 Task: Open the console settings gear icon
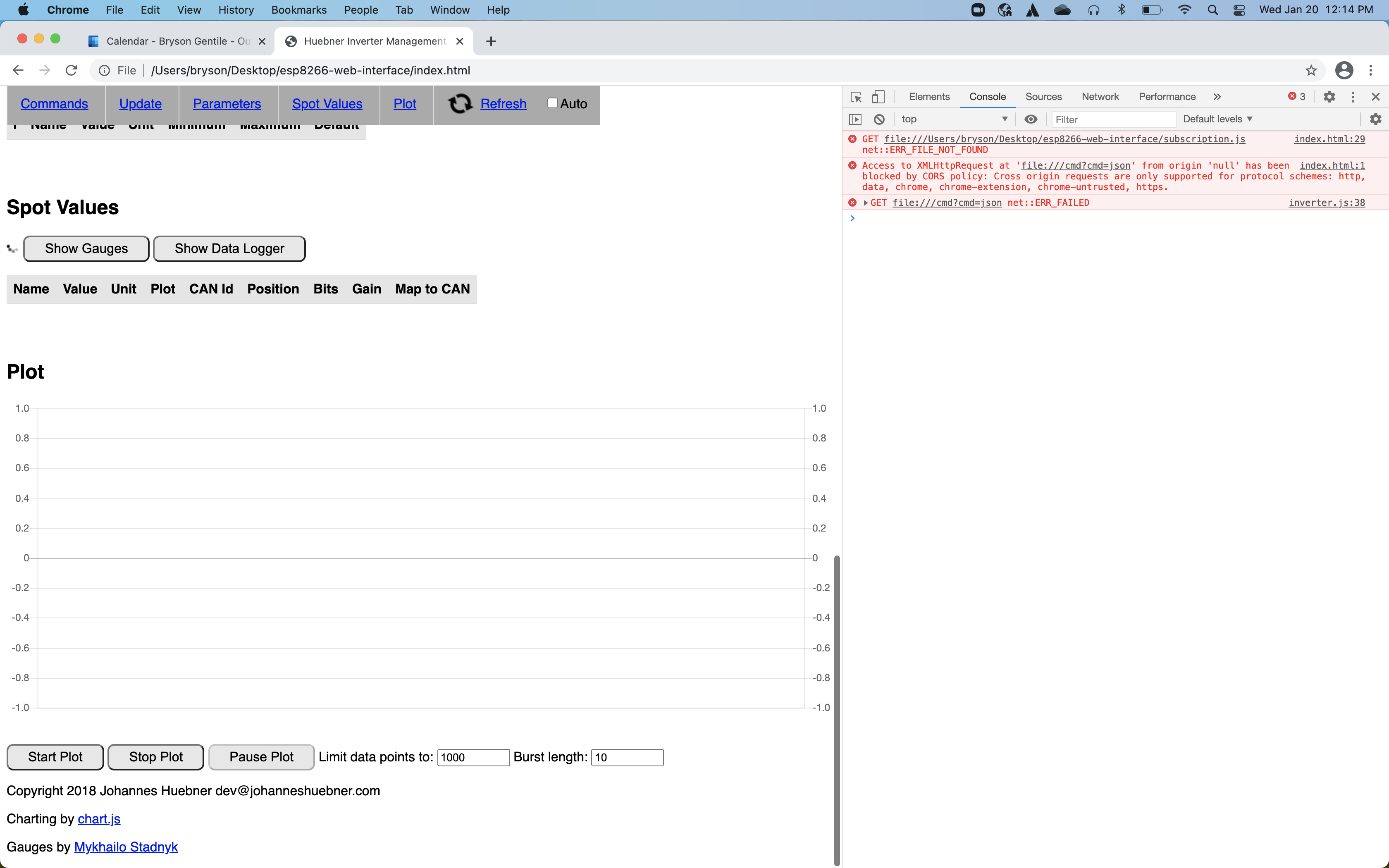pyautogui.click(x=1375, y=119)
